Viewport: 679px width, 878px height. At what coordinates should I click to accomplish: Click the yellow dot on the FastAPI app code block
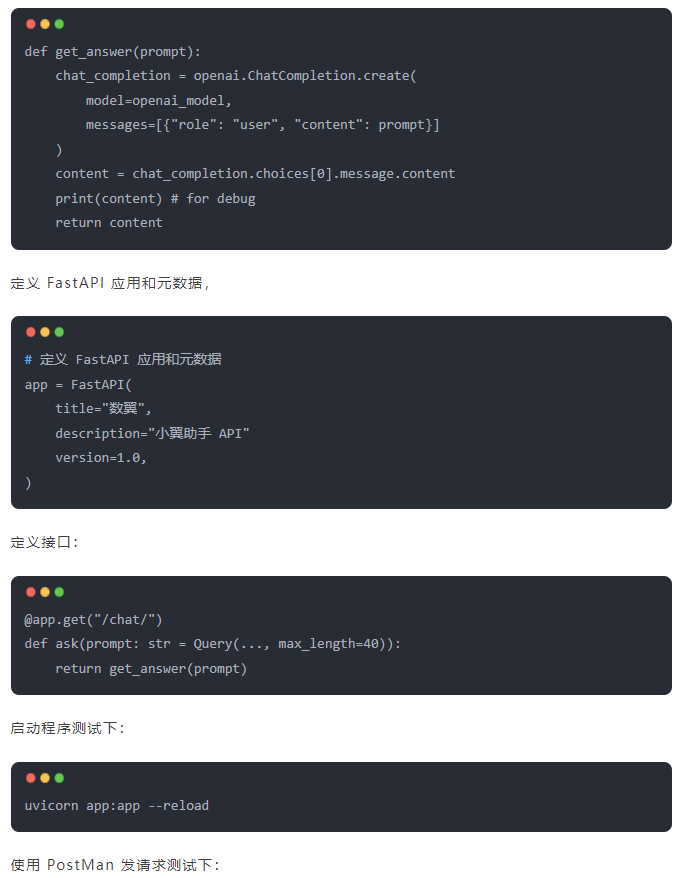pos(45,332)
